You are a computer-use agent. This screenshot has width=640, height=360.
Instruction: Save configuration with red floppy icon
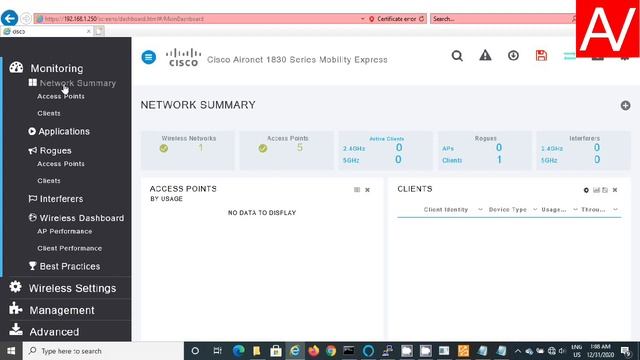541,56
